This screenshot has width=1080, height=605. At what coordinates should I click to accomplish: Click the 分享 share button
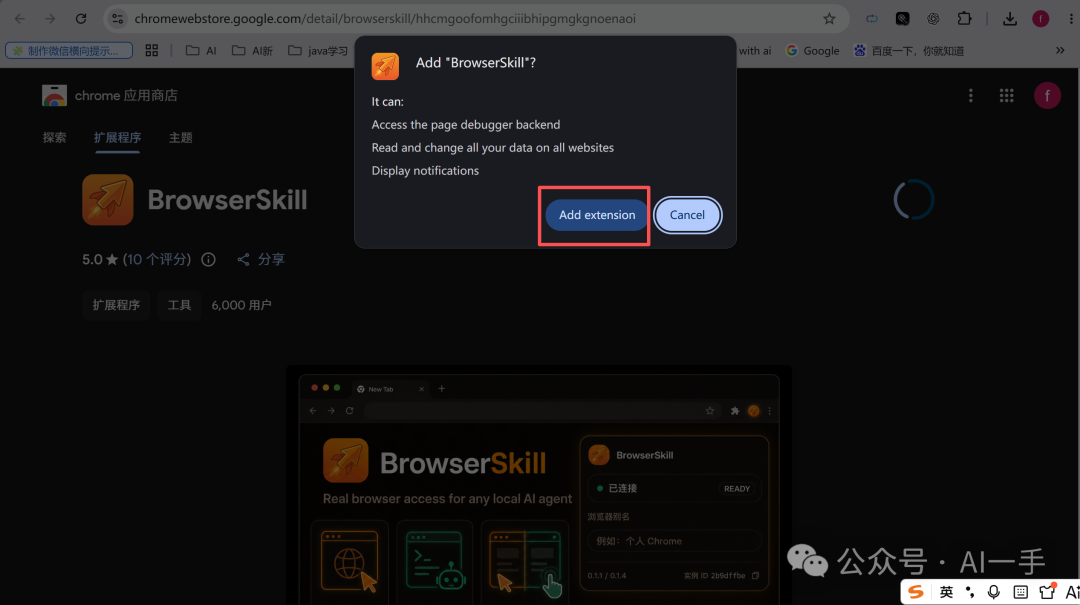coord(260,259)
